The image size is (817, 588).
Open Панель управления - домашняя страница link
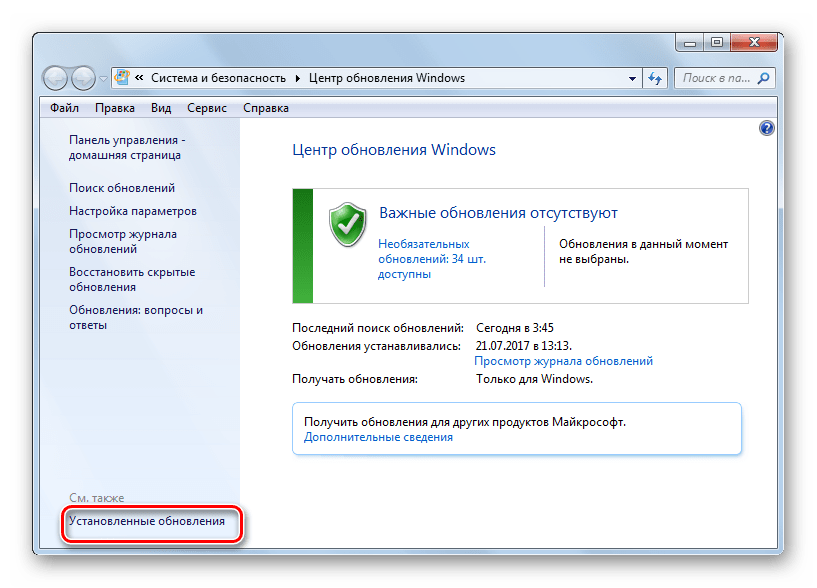tap(127, 148)
